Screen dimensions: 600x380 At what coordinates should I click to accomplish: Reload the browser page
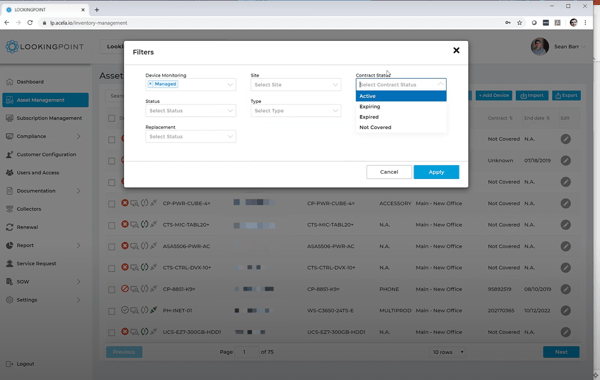click(30, 23)
